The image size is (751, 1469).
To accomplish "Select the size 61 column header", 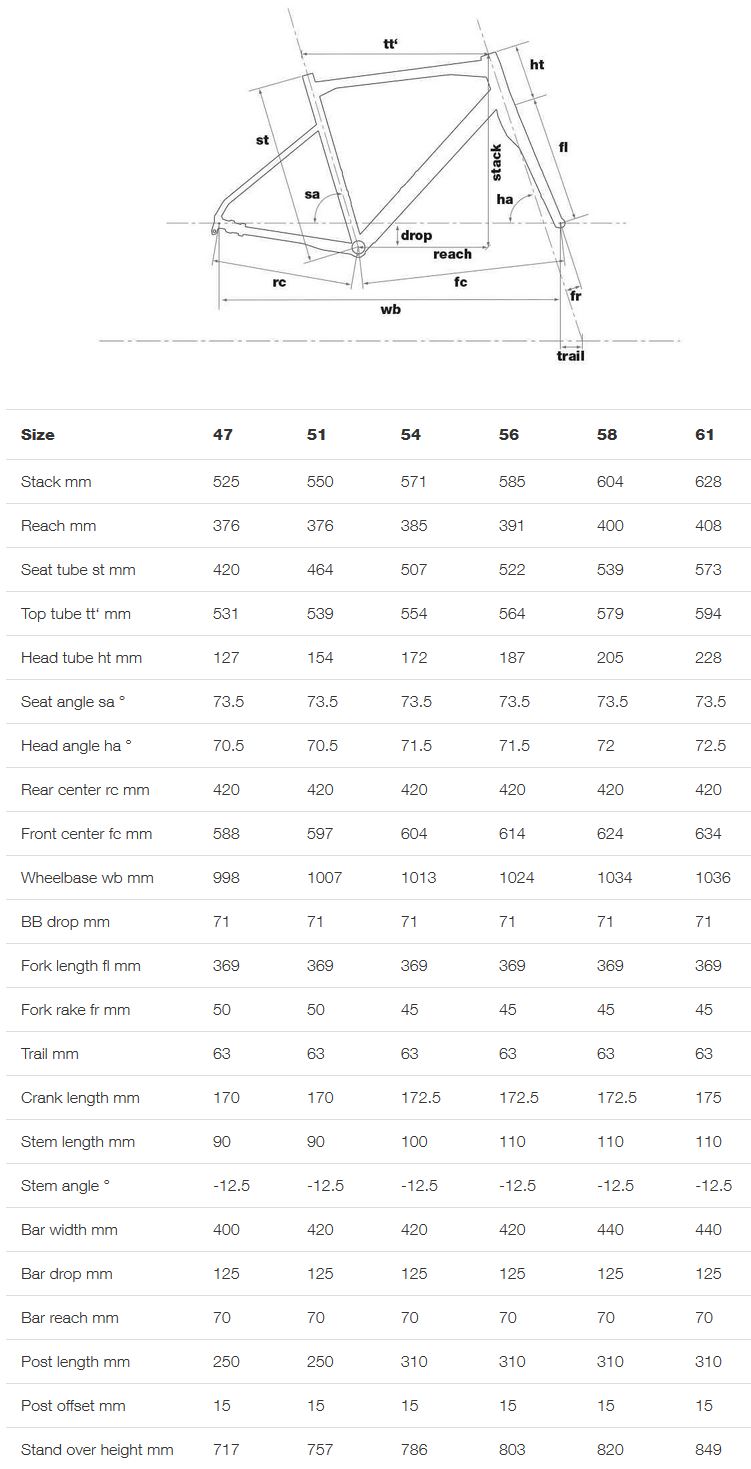I will (705, 435).
